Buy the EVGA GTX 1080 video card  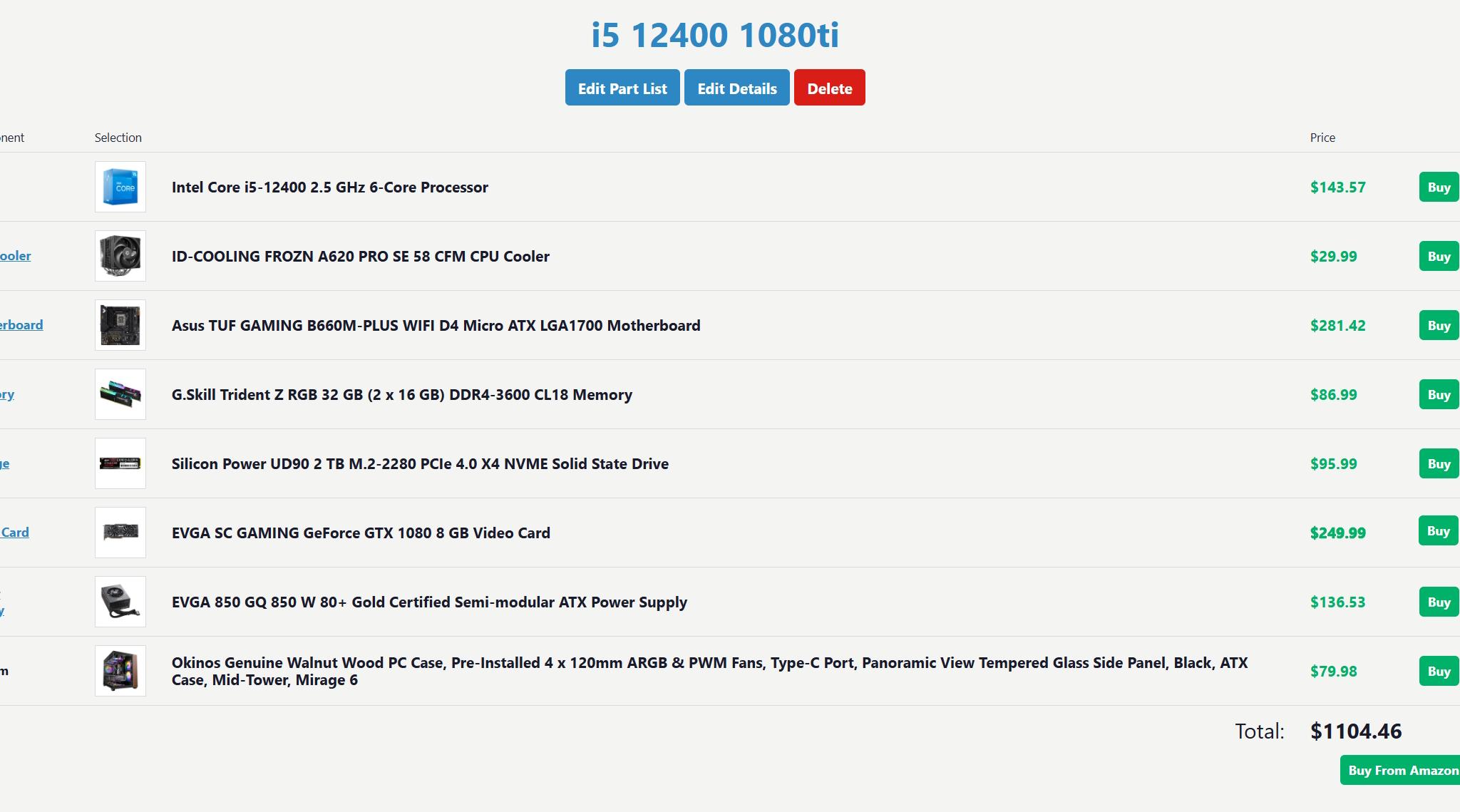tap(1439, 531)
